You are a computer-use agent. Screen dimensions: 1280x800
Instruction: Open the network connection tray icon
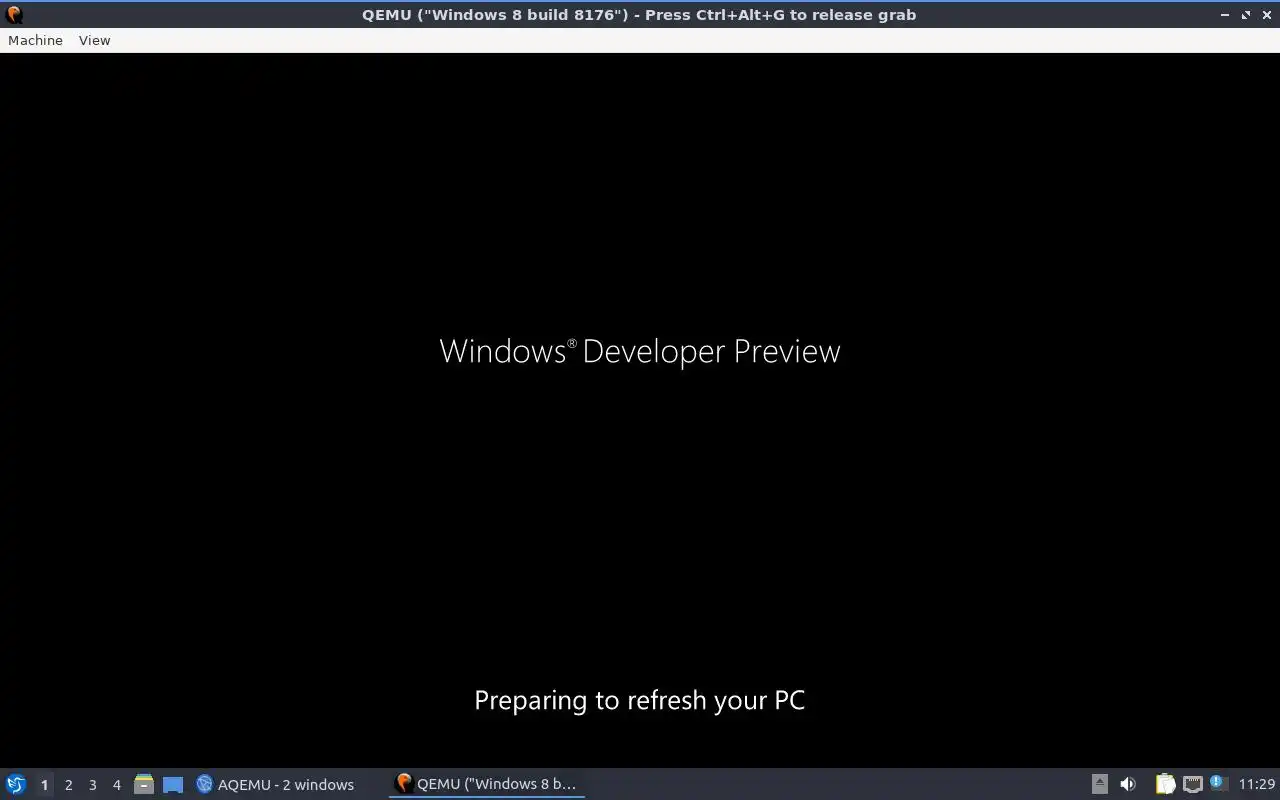click(1192, 784)
